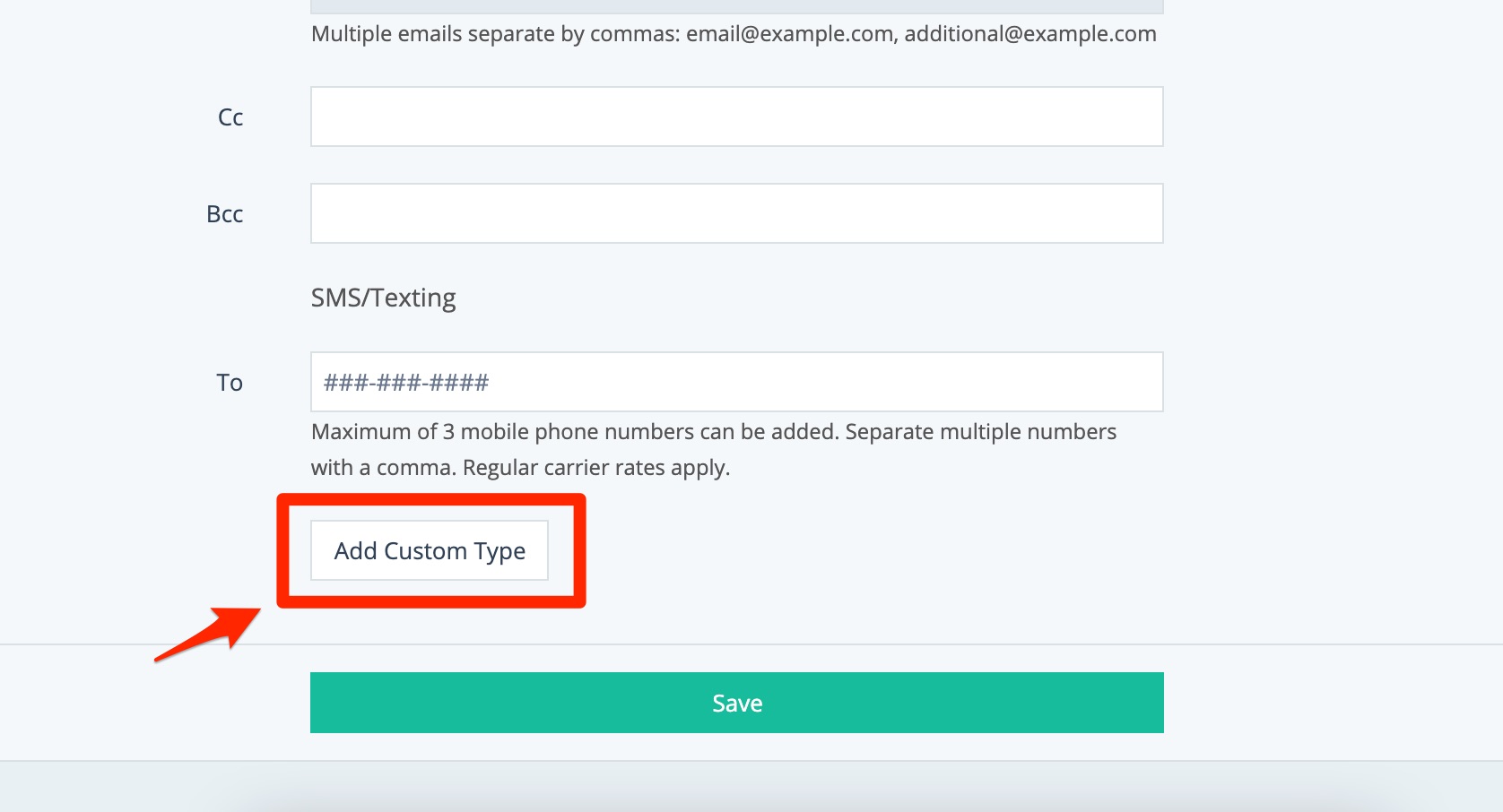Click into the Cc email field
Viewport: 1503px width, 812px height.
pyautogui.click(x=736, y=117)
